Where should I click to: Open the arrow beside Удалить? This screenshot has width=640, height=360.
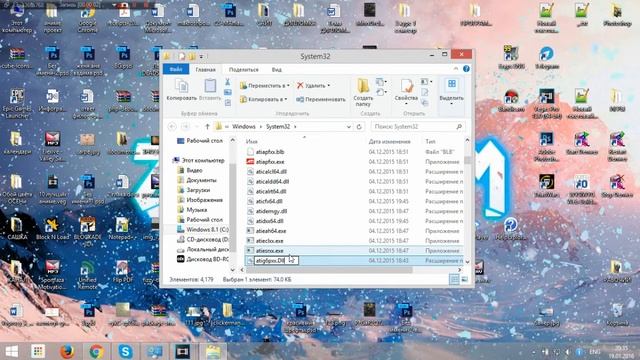point(329,86)
